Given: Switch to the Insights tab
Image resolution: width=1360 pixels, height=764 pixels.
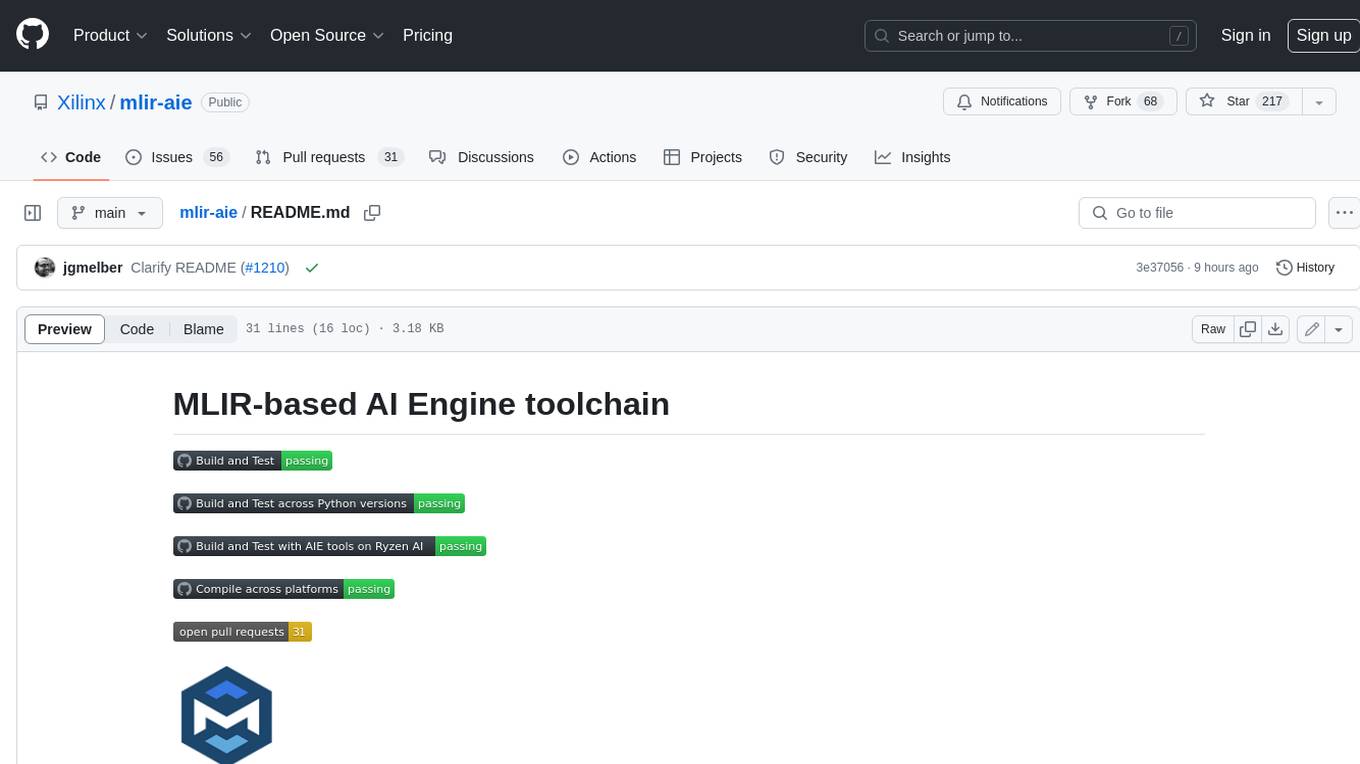Looking at the screenshot, I should 912,157.
